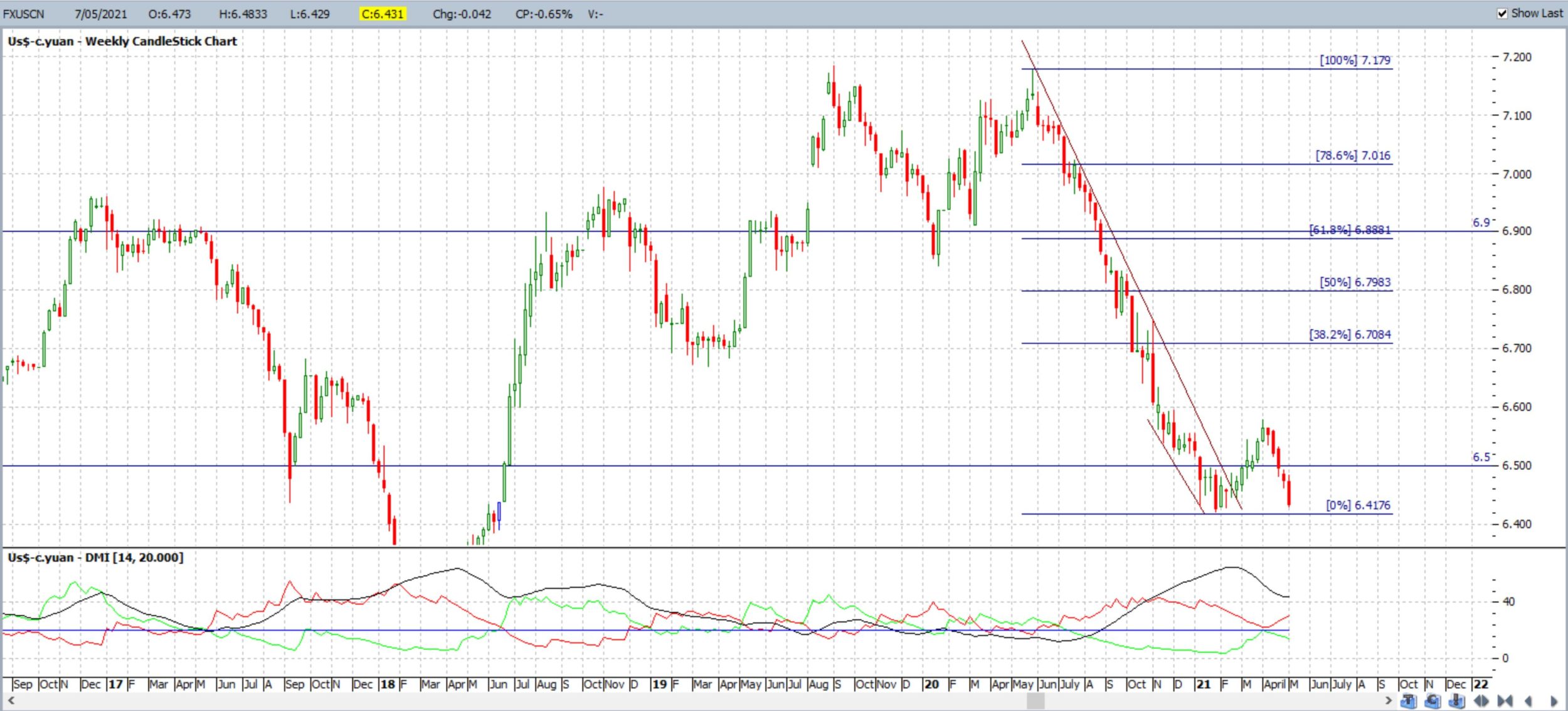Click the FXUSCN symbol label
The width and height of the screenshot is (1568, 711).
[x=24, y=14]
